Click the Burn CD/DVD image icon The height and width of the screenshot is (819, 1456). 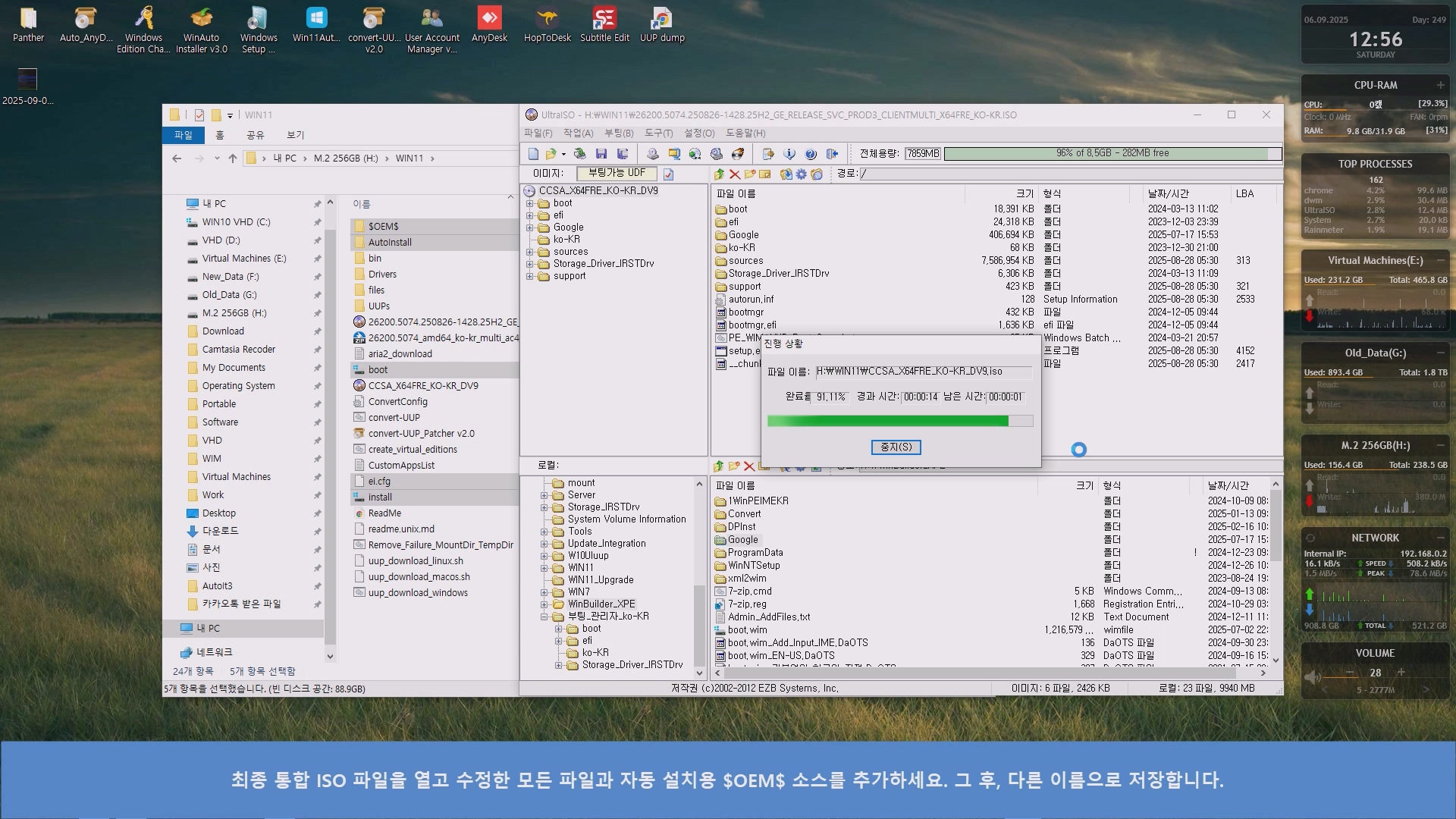pos(738,154)
